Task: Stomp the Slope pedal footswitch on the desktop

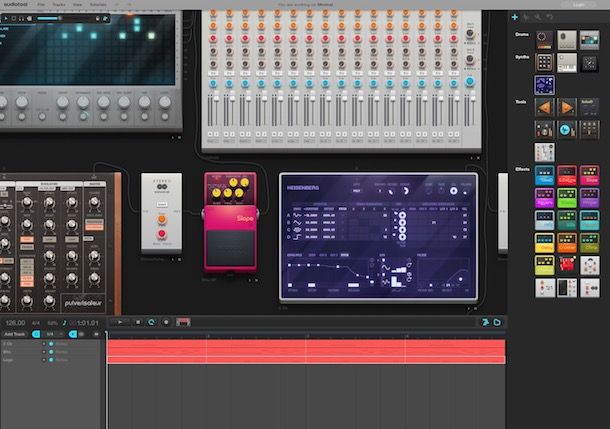Action: (x=230, y=248)
